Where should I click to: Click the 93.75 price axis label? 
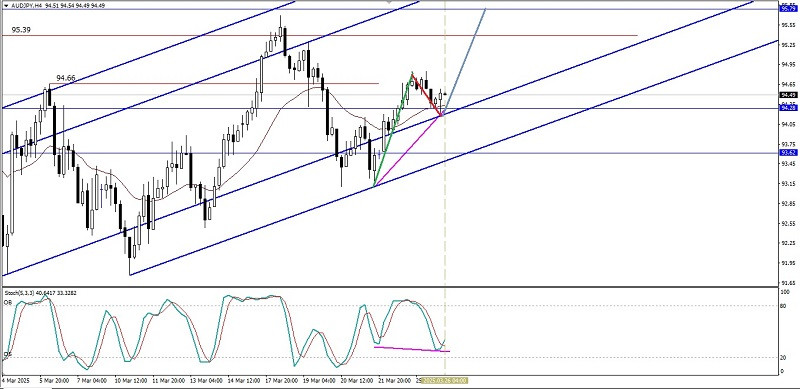point(787,144)
